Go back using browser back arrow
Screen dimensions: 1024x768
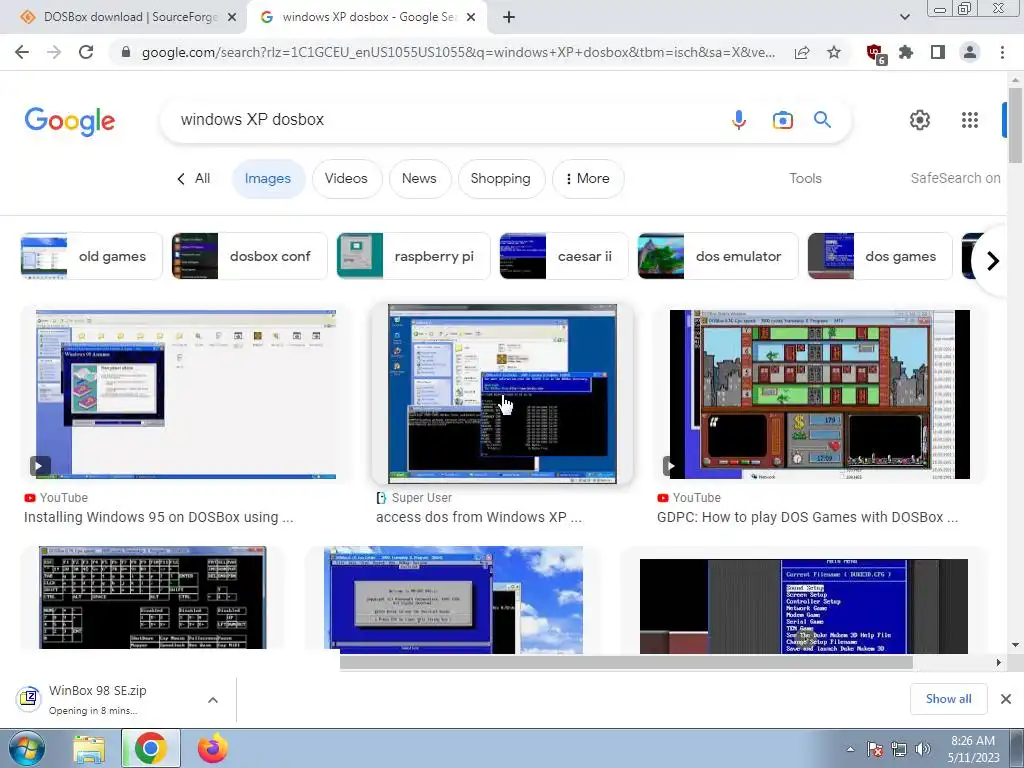click(x=22, y=52)
